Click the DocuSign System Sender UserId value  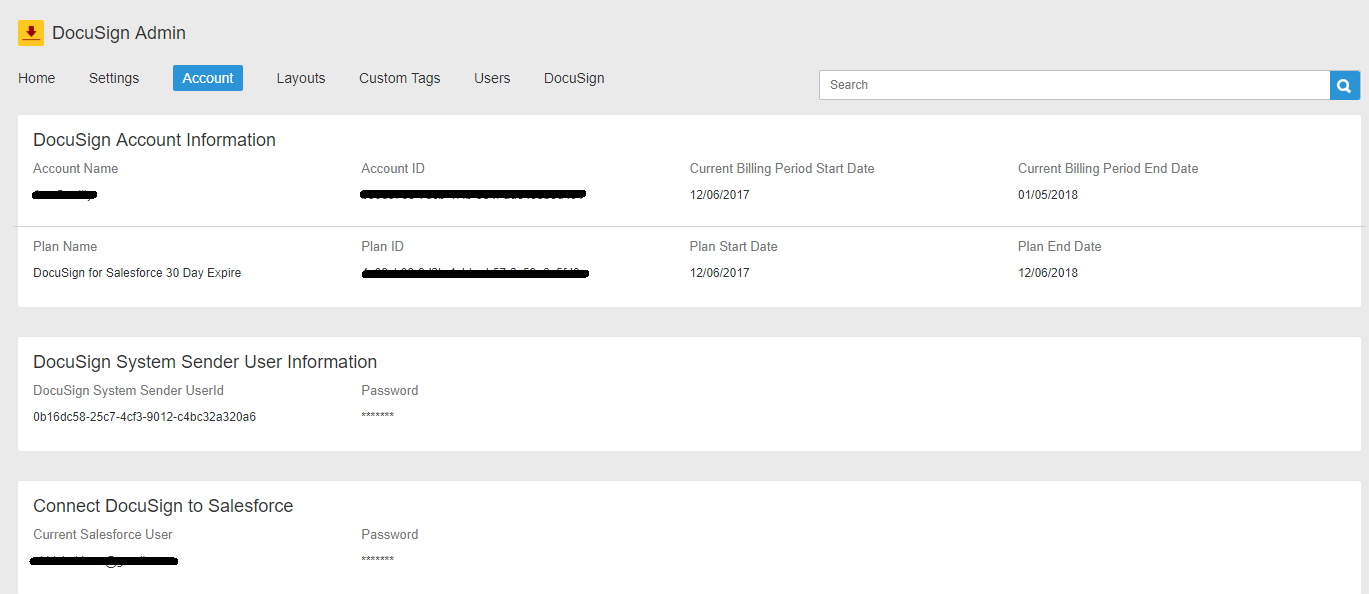click(143, 416)
